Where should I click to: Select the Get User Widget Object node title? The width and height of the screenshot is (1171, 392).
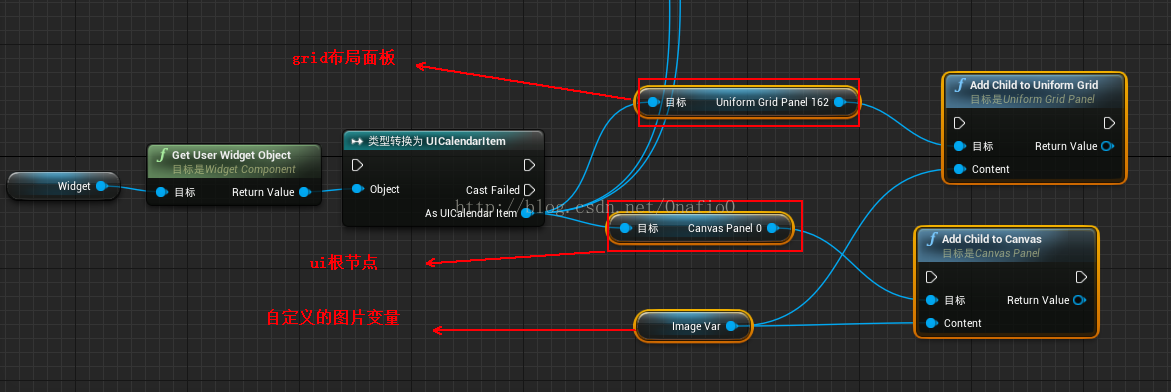tap(232, 155)
